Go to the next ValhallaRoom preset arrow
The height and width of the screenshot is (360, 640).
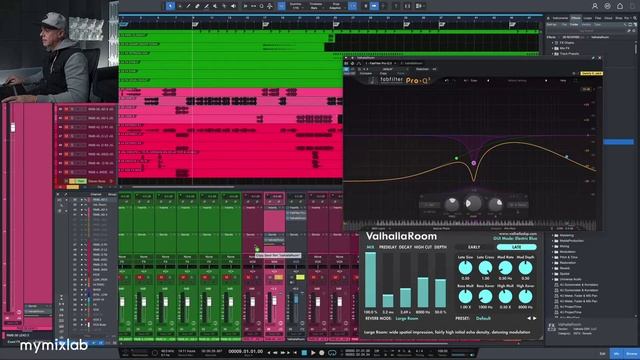coord(535,318)
